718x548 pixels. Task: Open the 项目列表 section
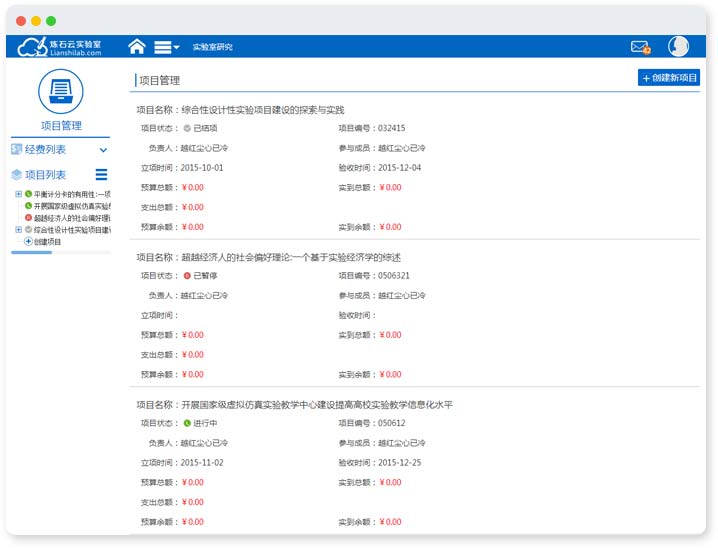[45, 174]
